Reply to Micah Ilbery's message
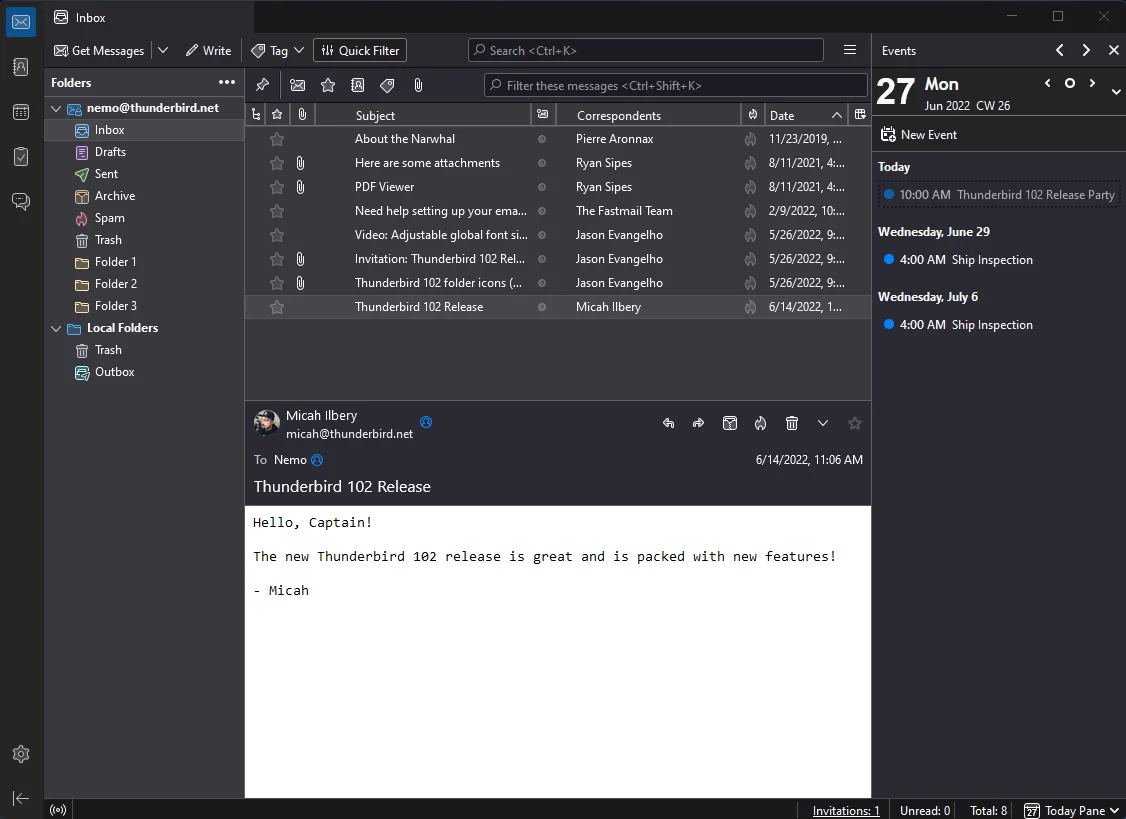The height and width of the screenshot is (819, 1126). tap(669, 423)
